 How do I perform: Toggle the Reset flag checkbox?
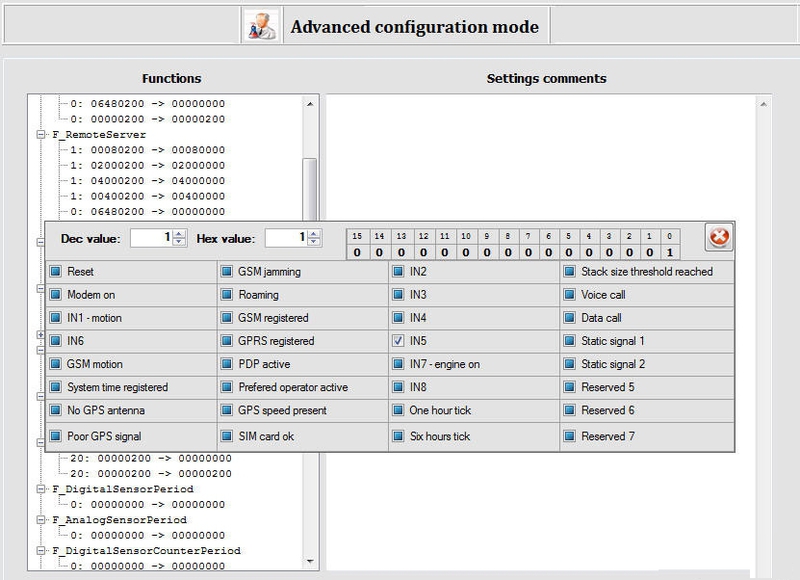[56, 272]
